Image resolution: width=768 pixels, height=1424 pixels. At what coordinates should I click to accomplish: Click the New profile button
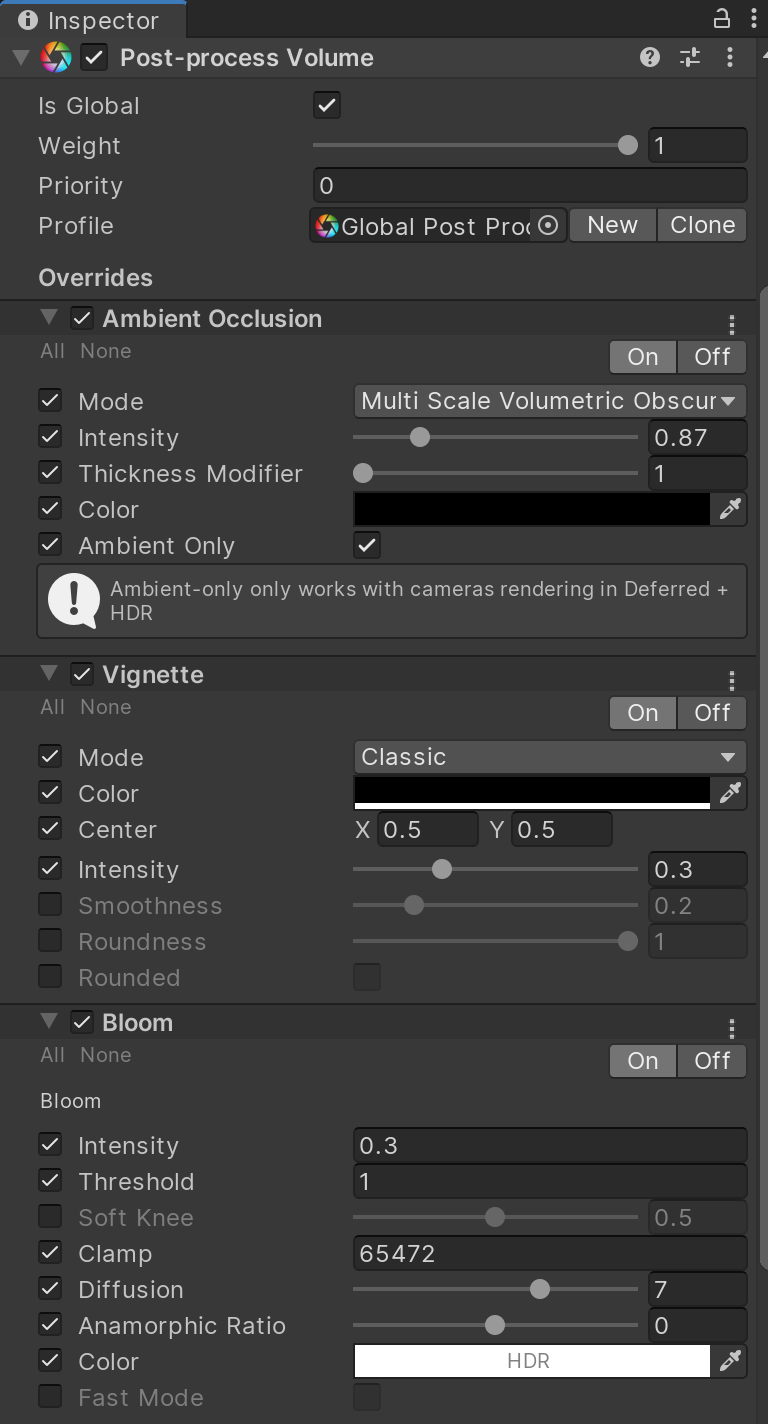pyautogui.click(x=612, y=224)
